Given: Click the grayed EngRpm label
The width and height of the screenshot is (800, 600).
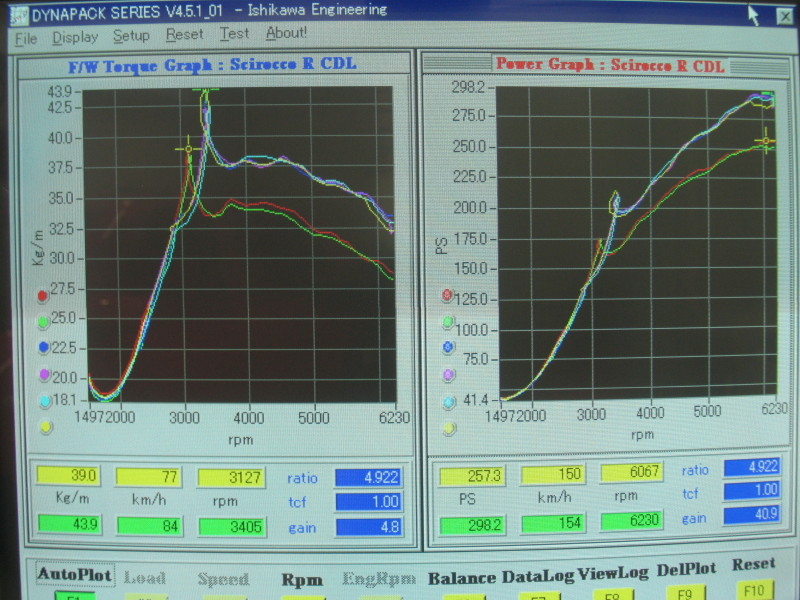Looking at the screenshot, I should click(x=379, y=579).
